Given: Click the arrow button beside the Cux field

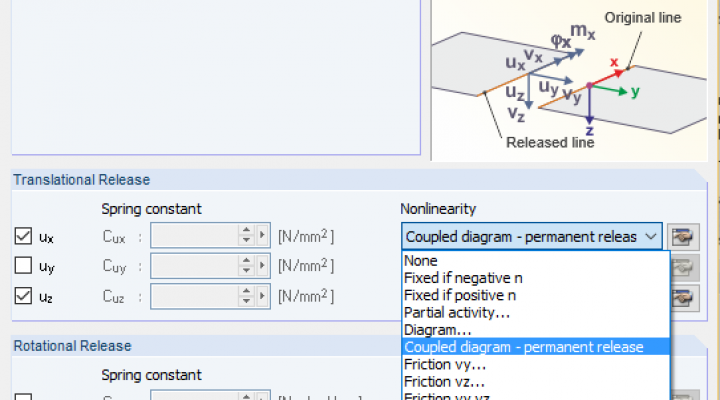Looking at the screenshot, I should click(x=263, y=237).
